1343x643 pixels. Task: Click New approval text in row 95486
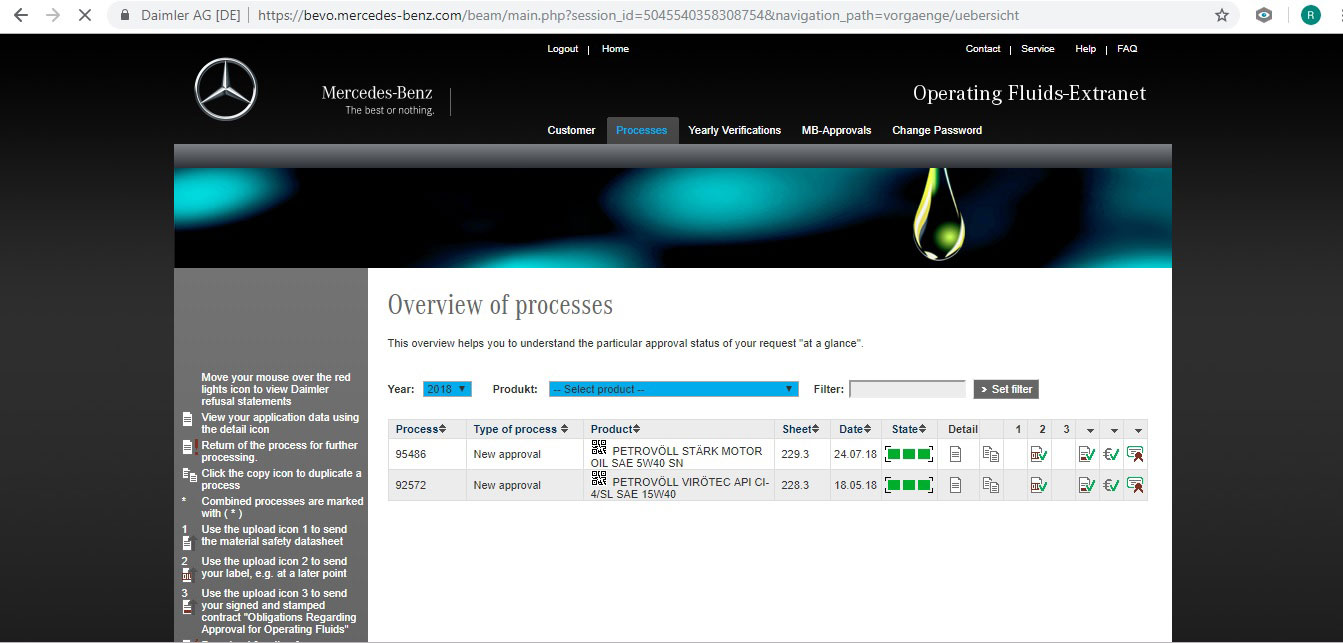[x=507, y=454]
